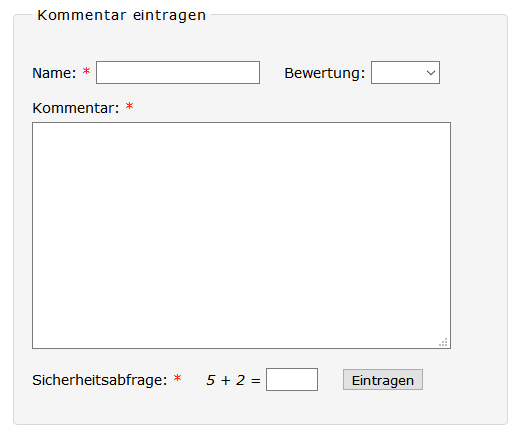Click the red asterisk beside Sicherheitsabfrage
Viewport: 519px width, 434px height.
tap(177, 378)
